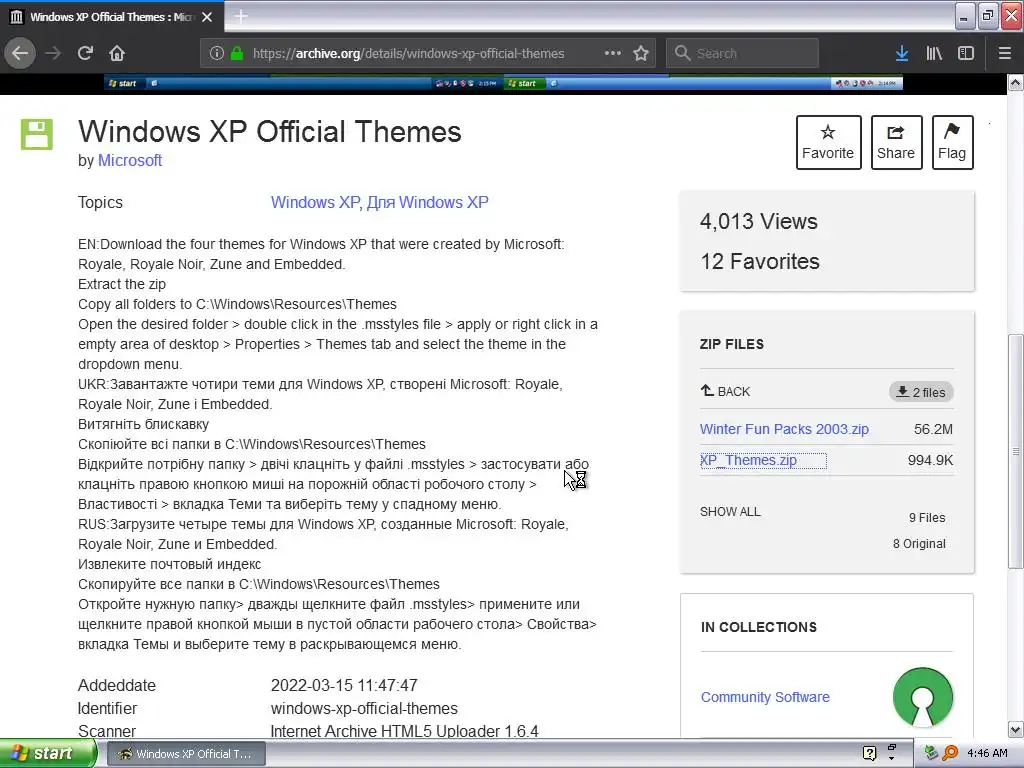Go back with the browser Back arrow

coord(20,53)
